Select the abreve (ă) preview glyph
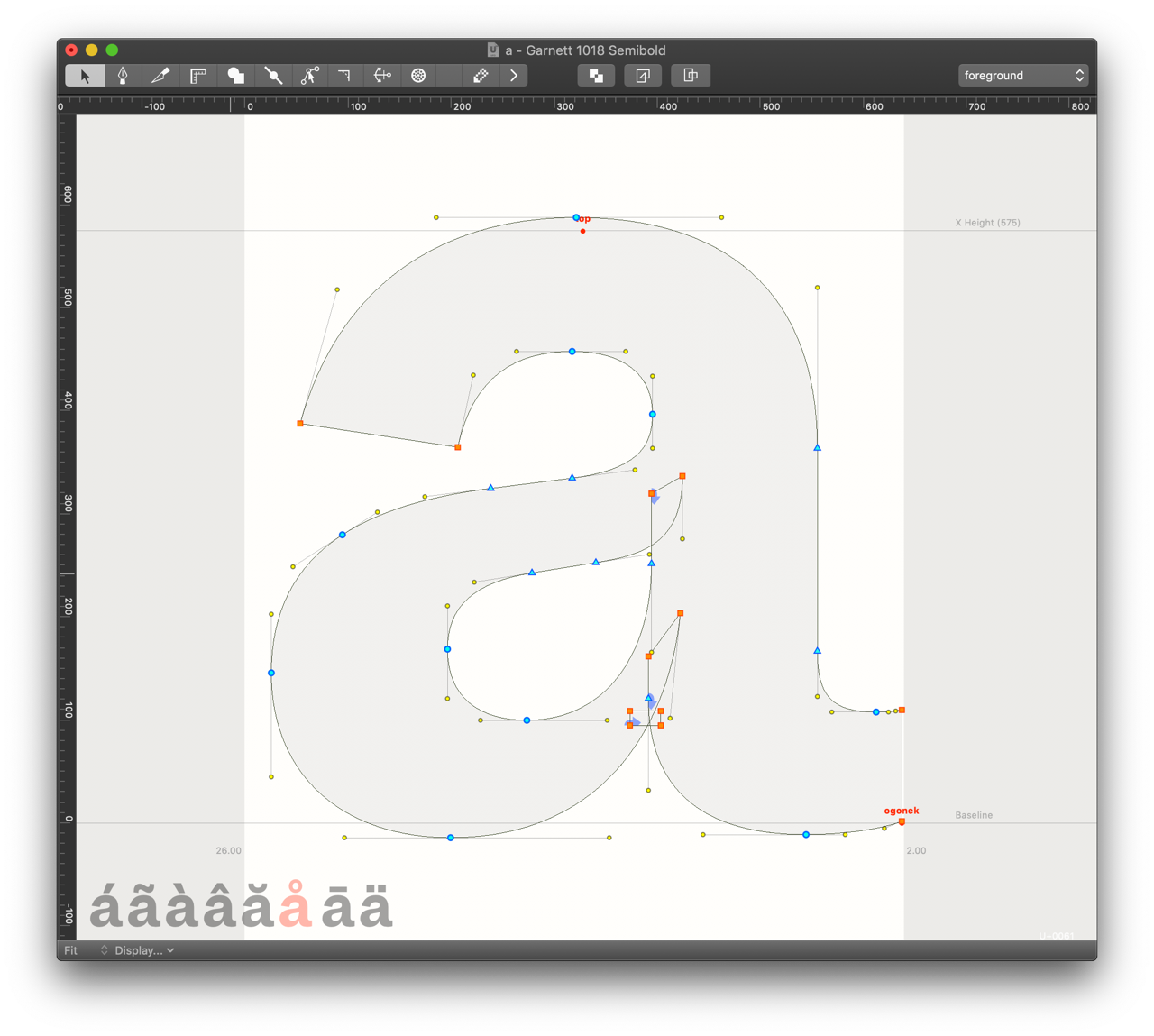This screenshot has height=1036, width=1154. pyautogui.click(x=257, y=906)
